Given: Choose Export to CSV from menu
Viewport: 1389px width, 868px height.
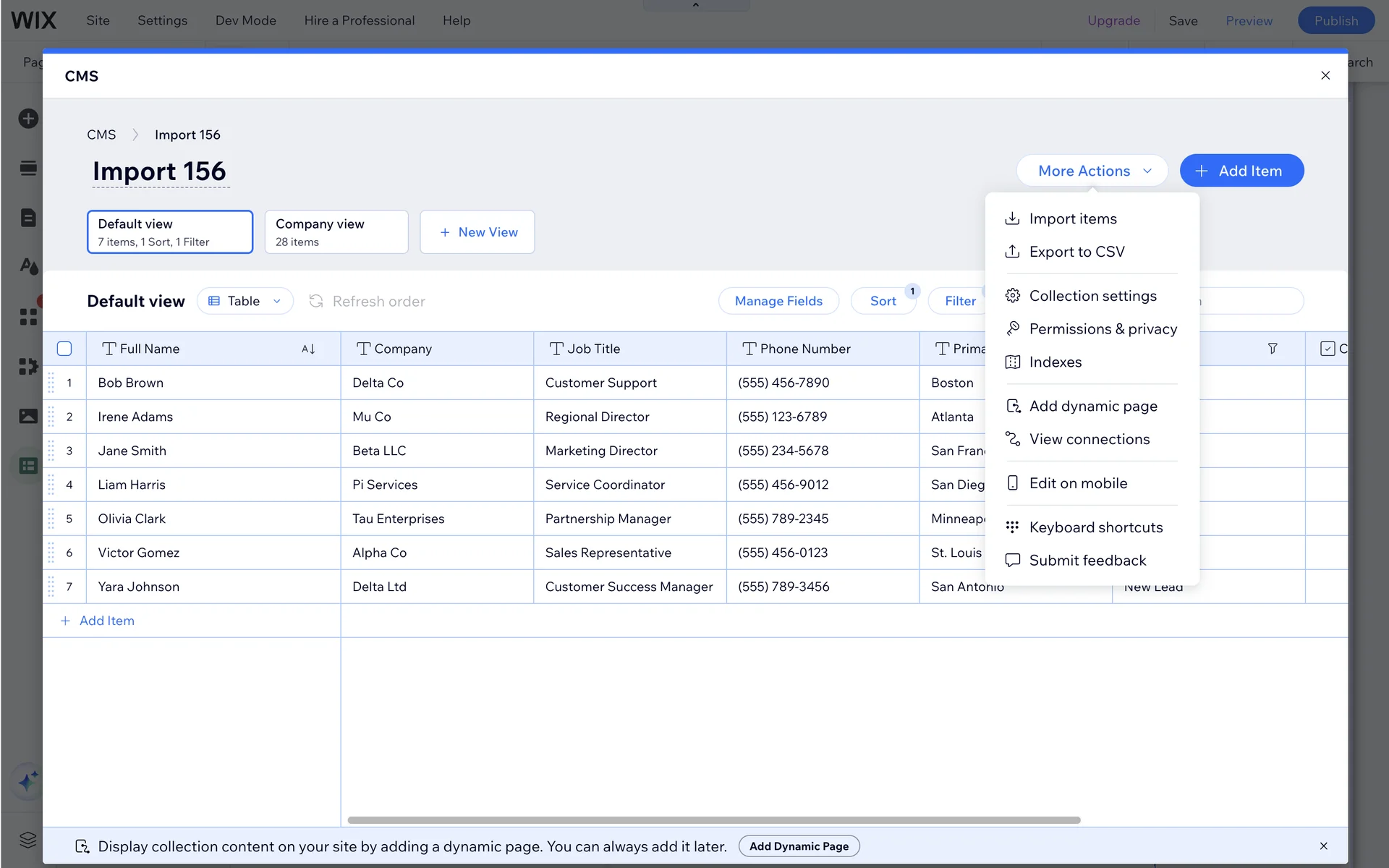Looking at the screenshot, I should tap(1076, 252).
